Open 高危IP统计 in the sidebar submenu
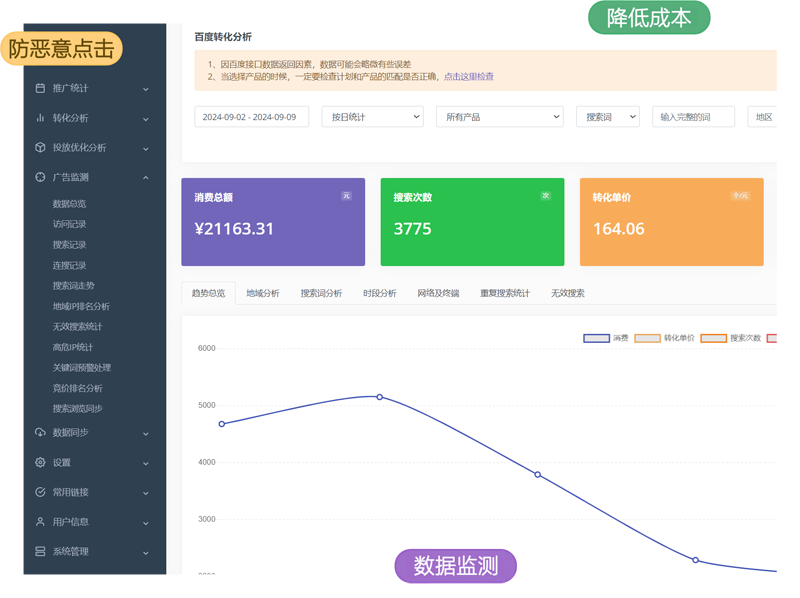 pyautogui.click(x=73, y=347)
